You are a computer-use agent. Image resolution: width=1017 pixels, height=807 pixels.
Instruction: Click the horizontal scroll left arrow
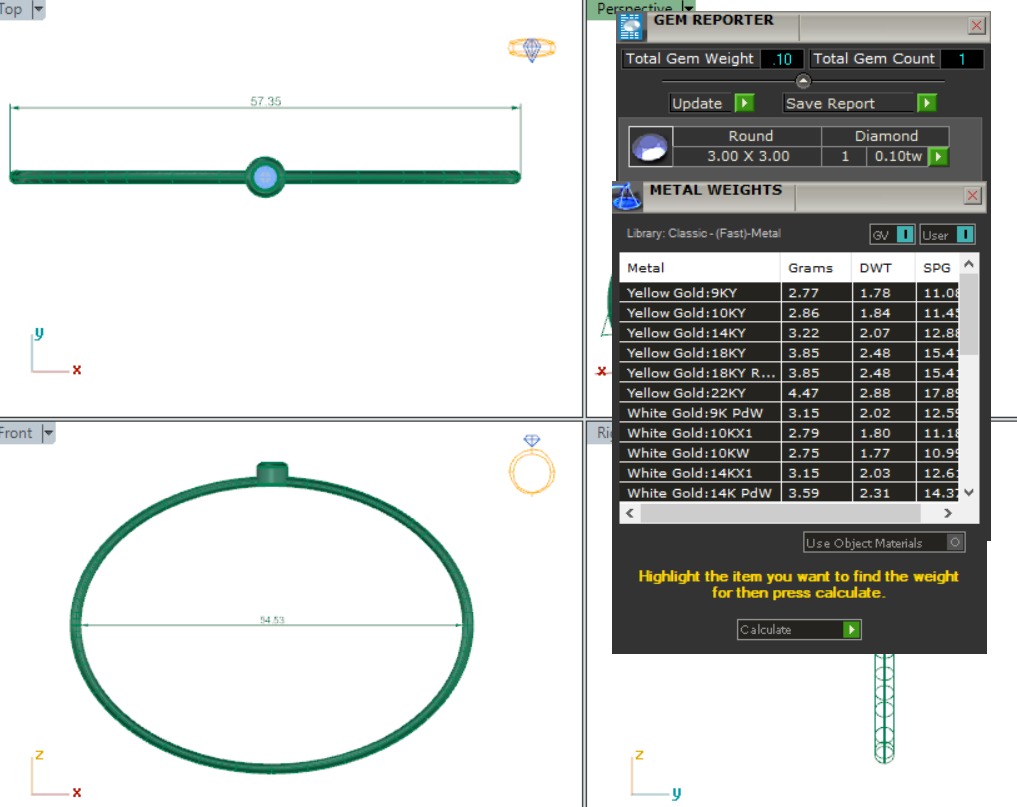coord(630,512)
